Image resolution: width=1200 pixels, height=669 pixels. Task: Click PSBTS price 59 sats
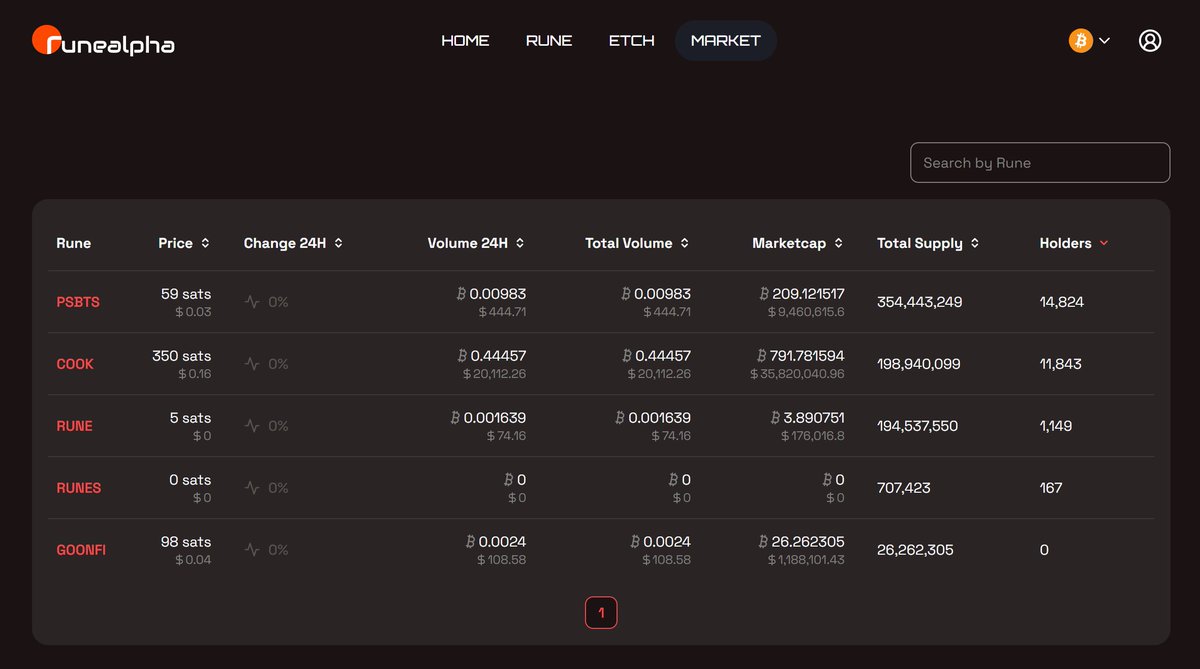[x=186, y=294]
